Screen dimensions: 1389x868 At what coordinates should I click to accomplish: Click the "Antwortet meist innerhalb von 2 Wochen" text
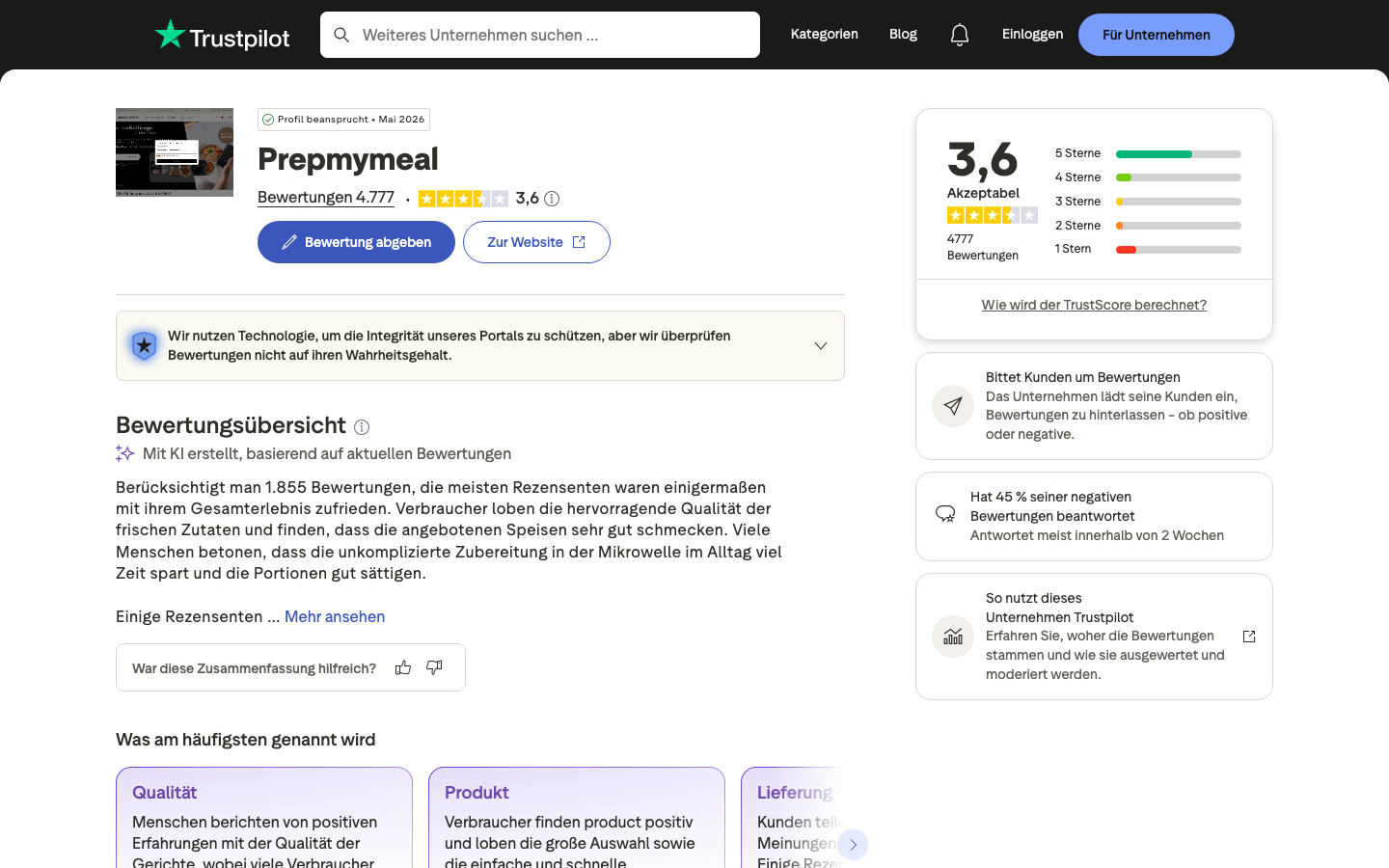coord(1097,535)
